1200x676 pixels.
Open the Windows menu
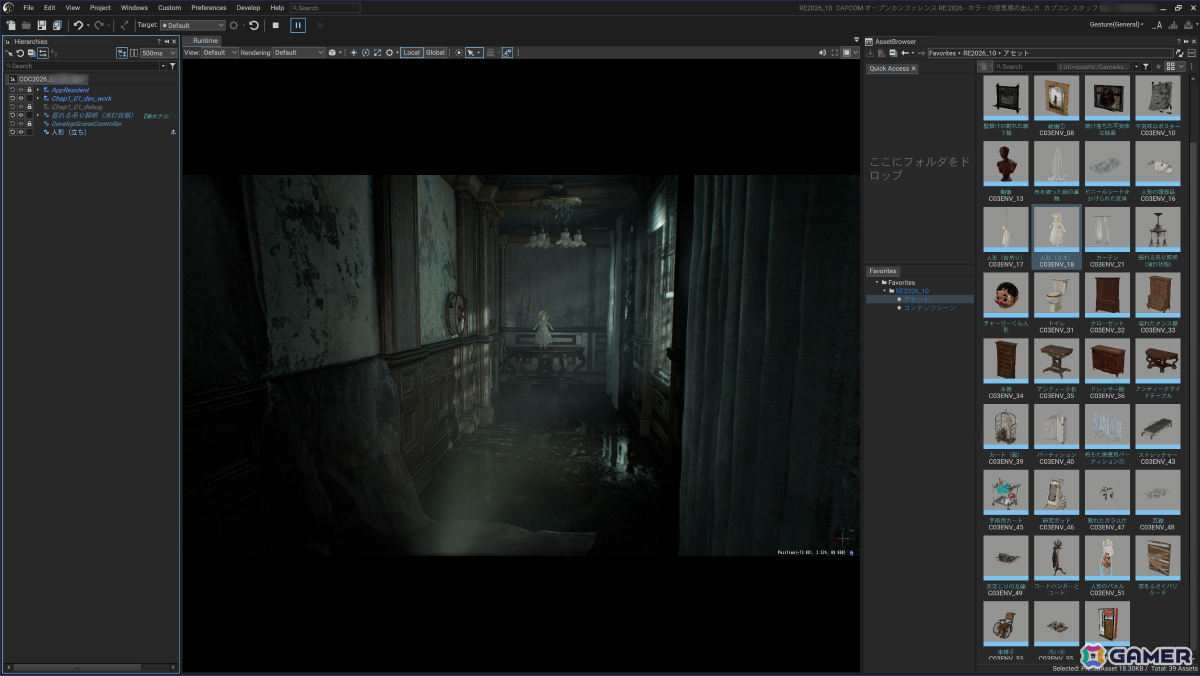[x=134, y=8]
